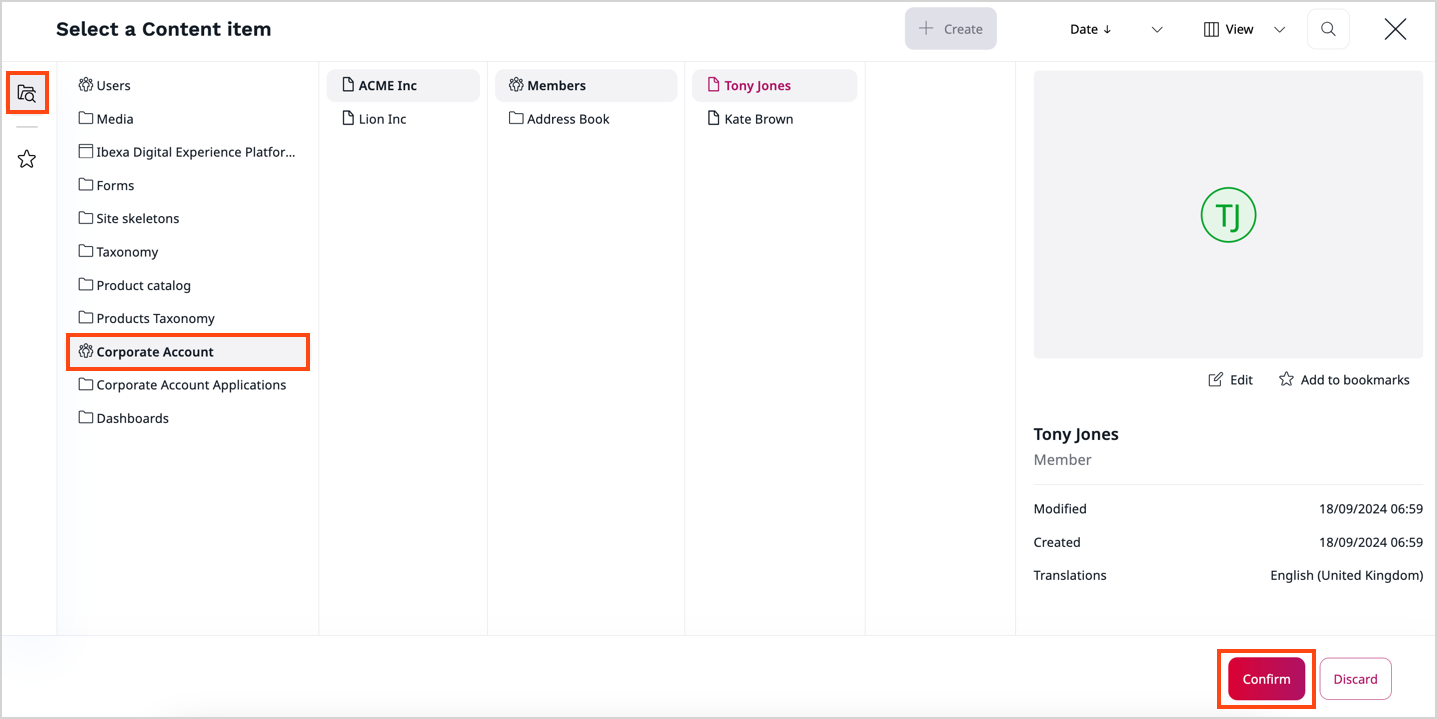1437x719 pixels.
Task: Close the Select a Content item dialog
Action: click(x=1395, y=29)
